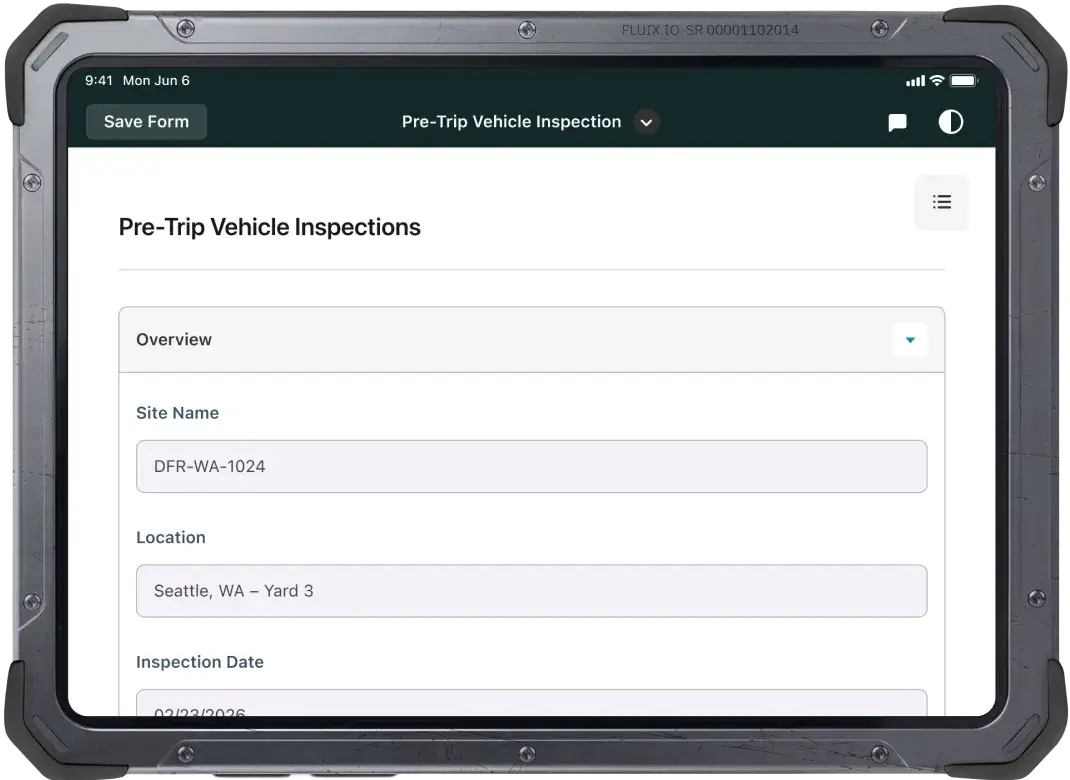This screenshot has width=1070, height=780.
Task: Toggle dark mode with the contrast icon
Action: 950,121
